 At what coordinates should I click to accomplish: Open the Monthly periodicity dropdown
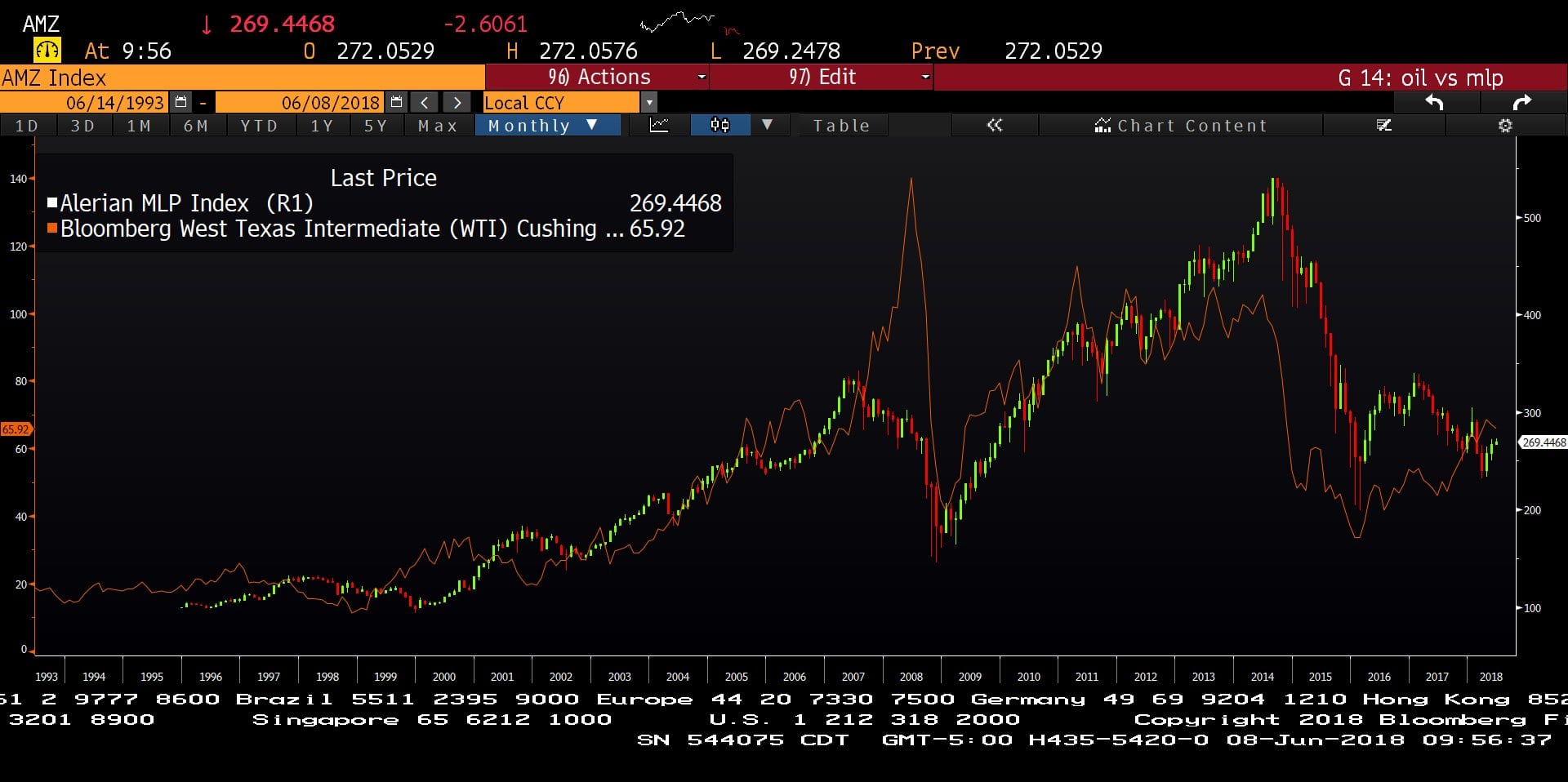point(547,125)
